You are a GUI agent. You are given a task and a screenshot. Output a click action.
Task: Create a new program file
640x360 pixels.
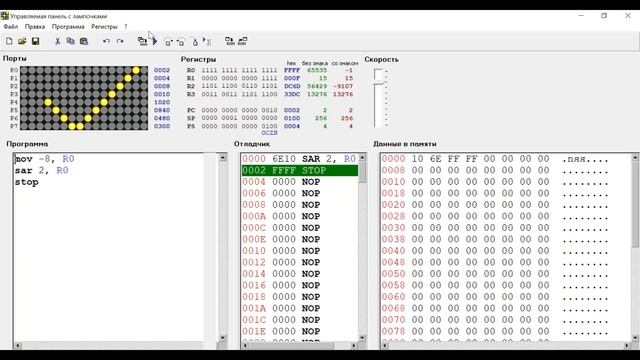point(9,41)
